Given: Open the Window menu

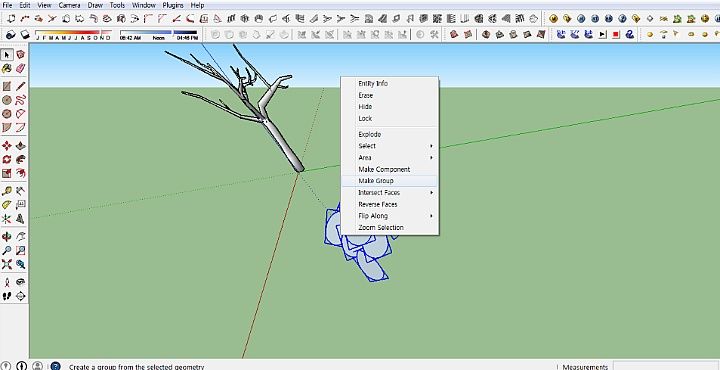Looking at the screenshot, I should click(143, 5).
